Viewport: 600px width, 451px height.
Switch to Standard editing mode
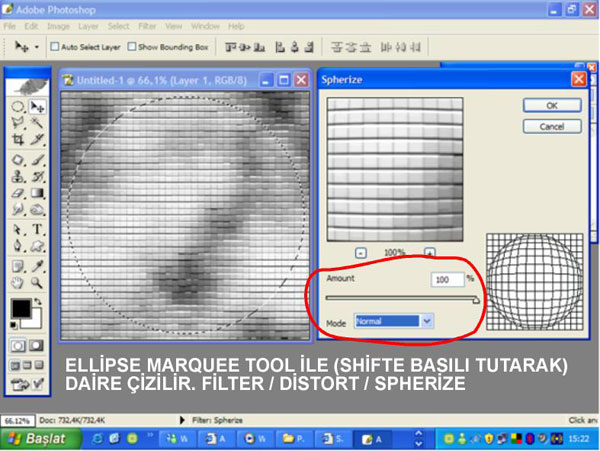(x=18, y=346)
